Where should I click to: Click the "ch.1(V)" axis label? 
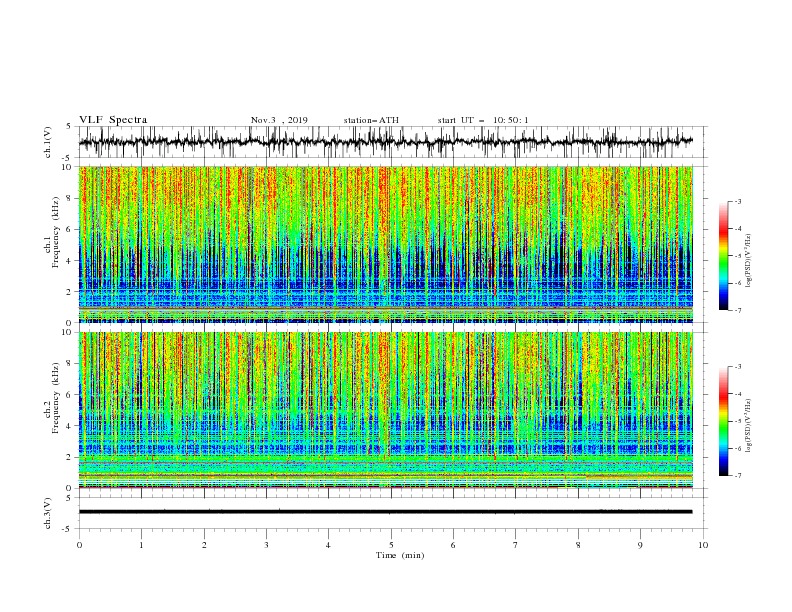click(x=48, y=142)
